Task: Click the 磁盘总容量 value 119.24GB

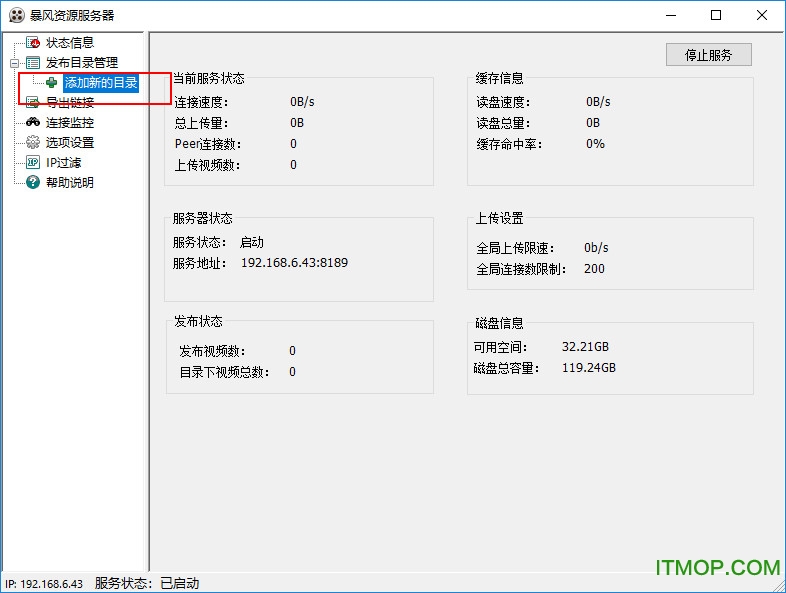Action: pos(588,367)
